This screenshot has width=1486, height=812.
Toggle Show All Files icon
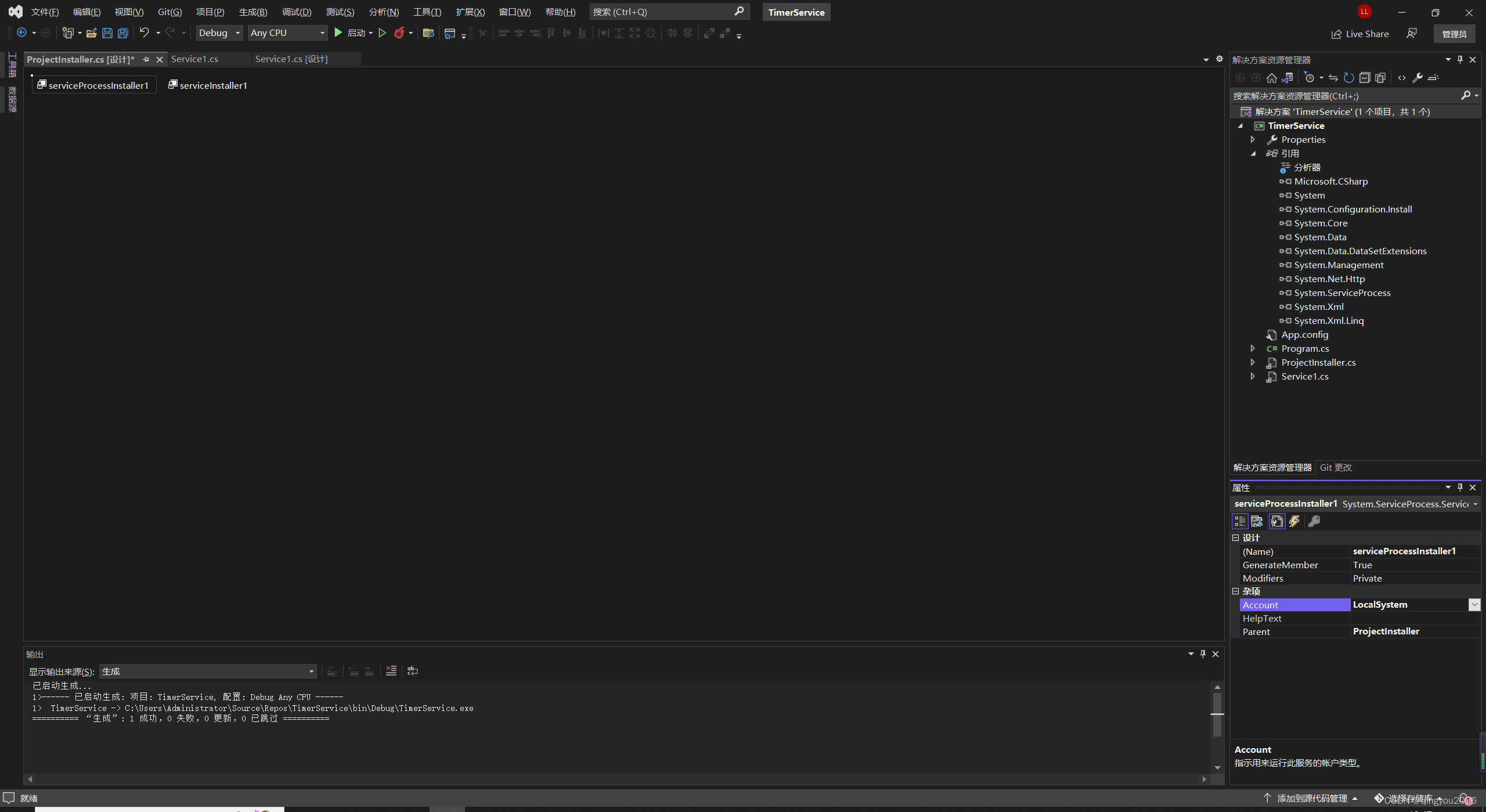[x=1380, y=78]
